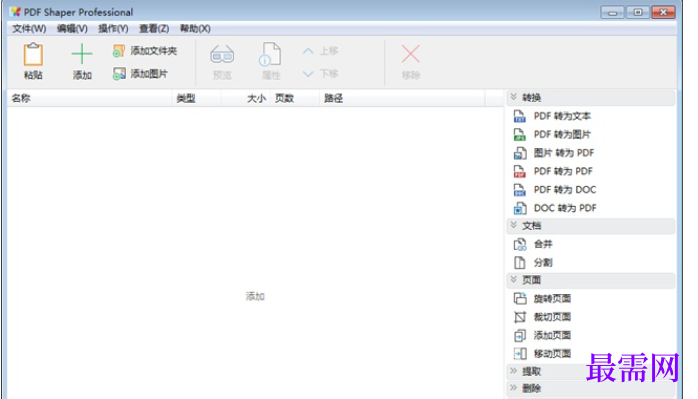This screenshot has width=698, height=399.
Task: Click the 合并 text label
Action: pyautogui.click(x=543, y=244)
